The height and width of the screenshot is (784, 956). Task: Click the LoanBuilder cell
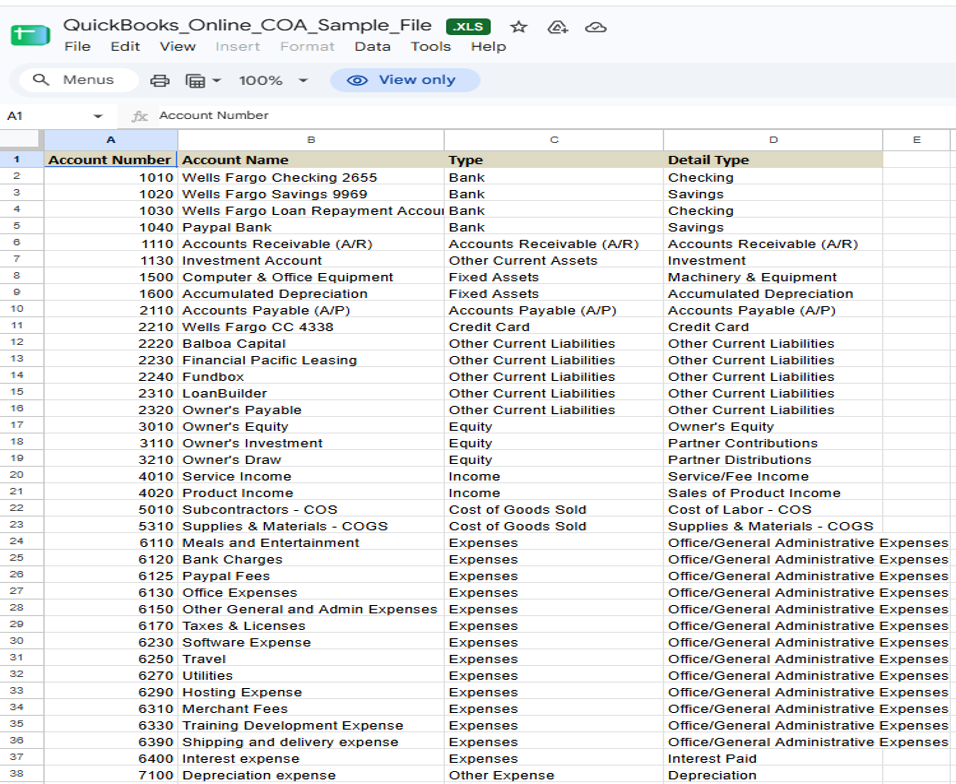tap(311, 393)
